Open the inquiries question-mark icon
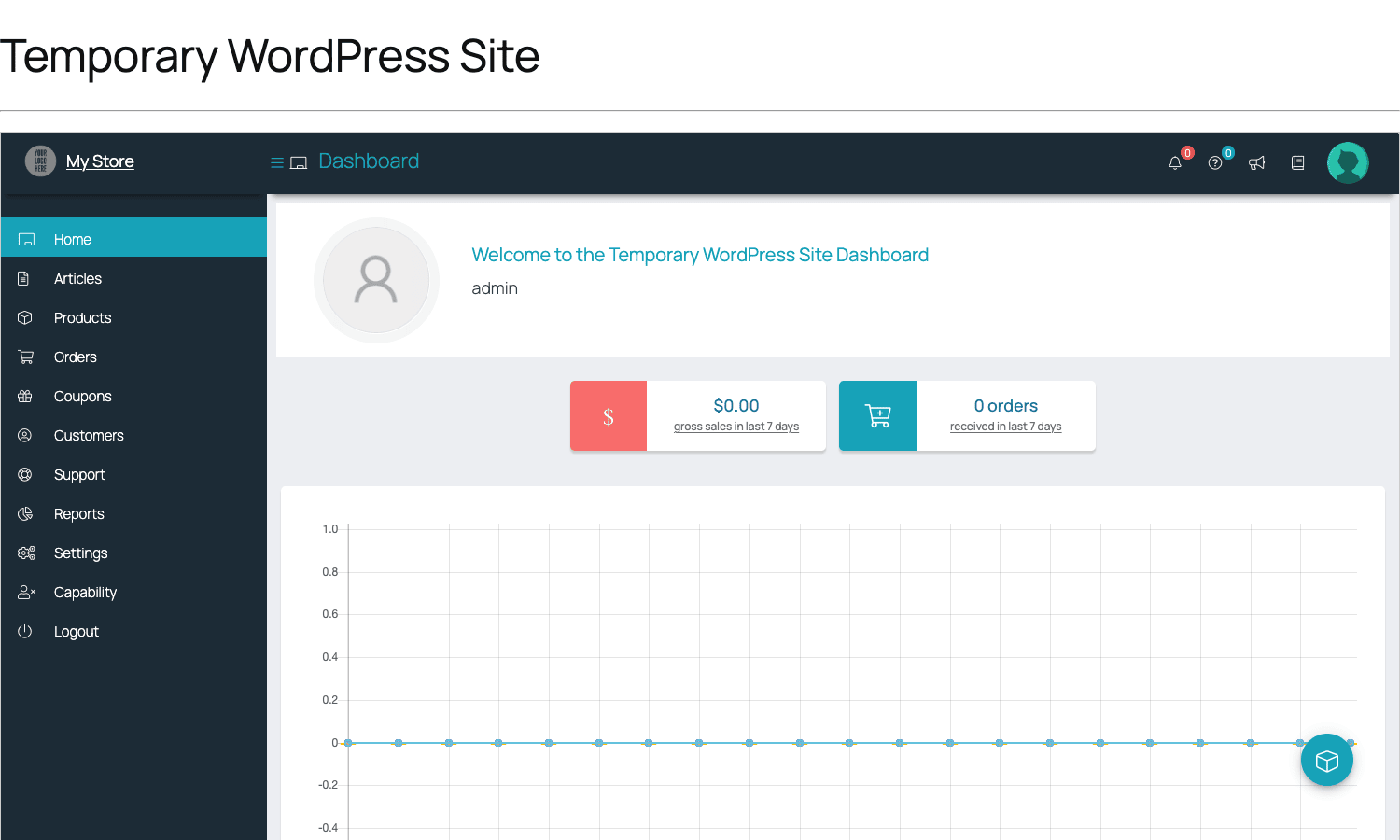Viewport: 1400px width, 840px height. click(1215, 163)
